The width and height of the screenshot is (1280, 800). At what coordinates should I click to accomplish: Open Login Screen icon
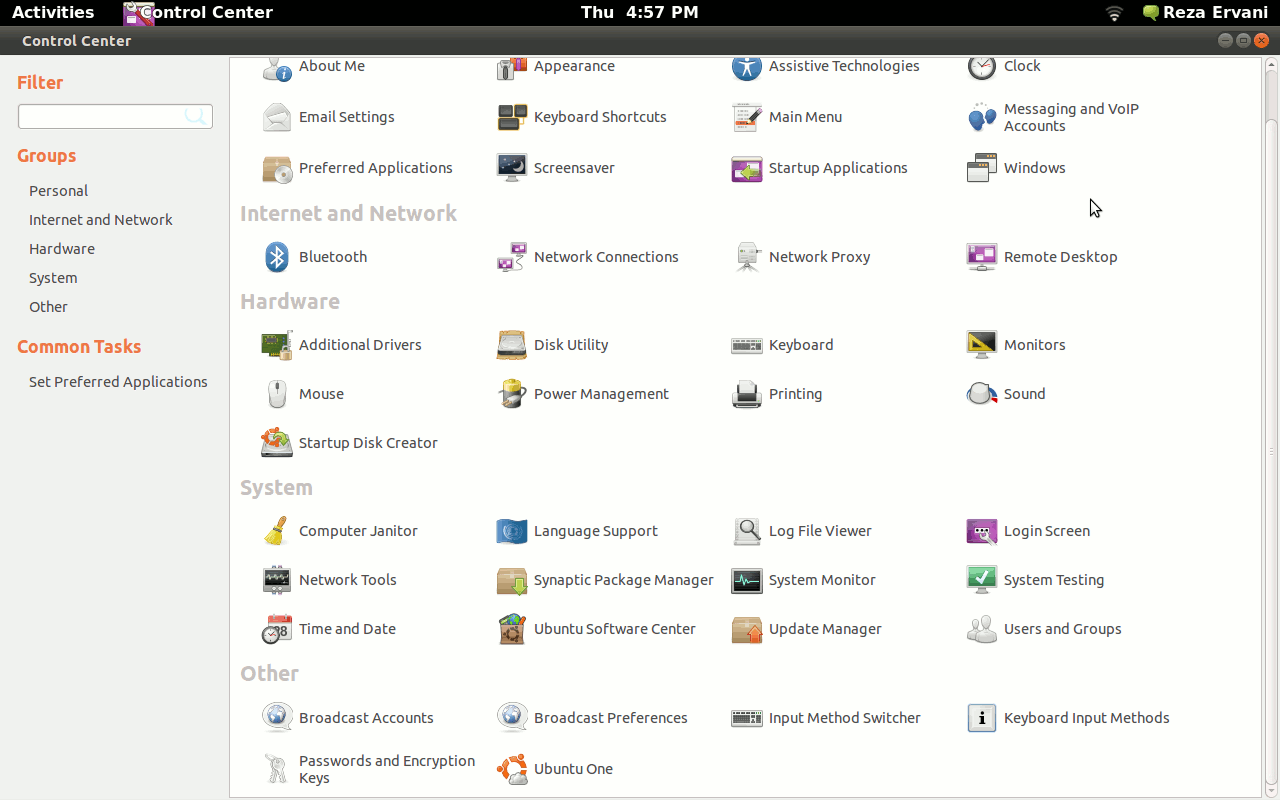tap(982, 531)
